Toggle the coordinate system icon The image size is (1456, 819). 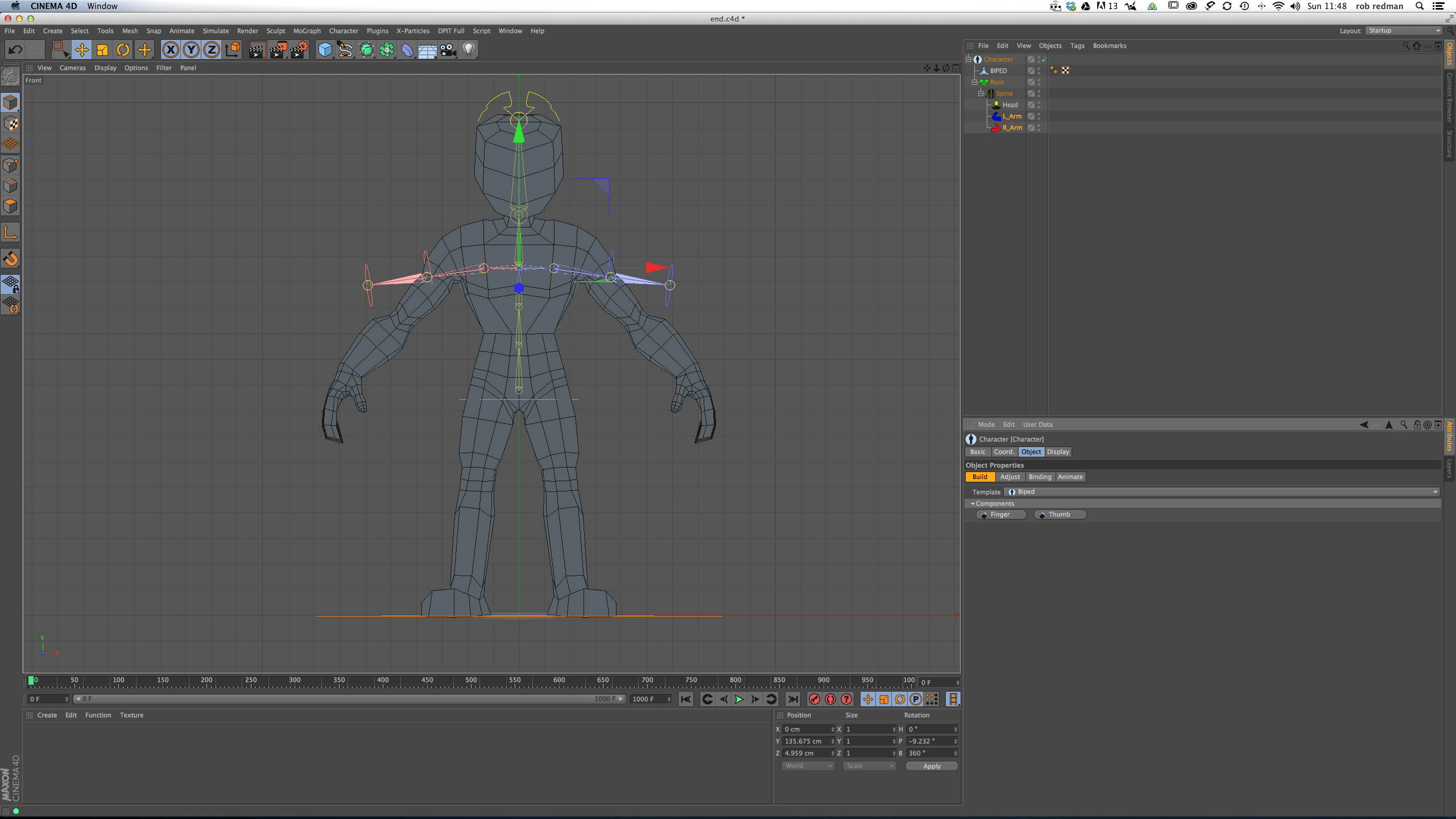click(233, 50)
